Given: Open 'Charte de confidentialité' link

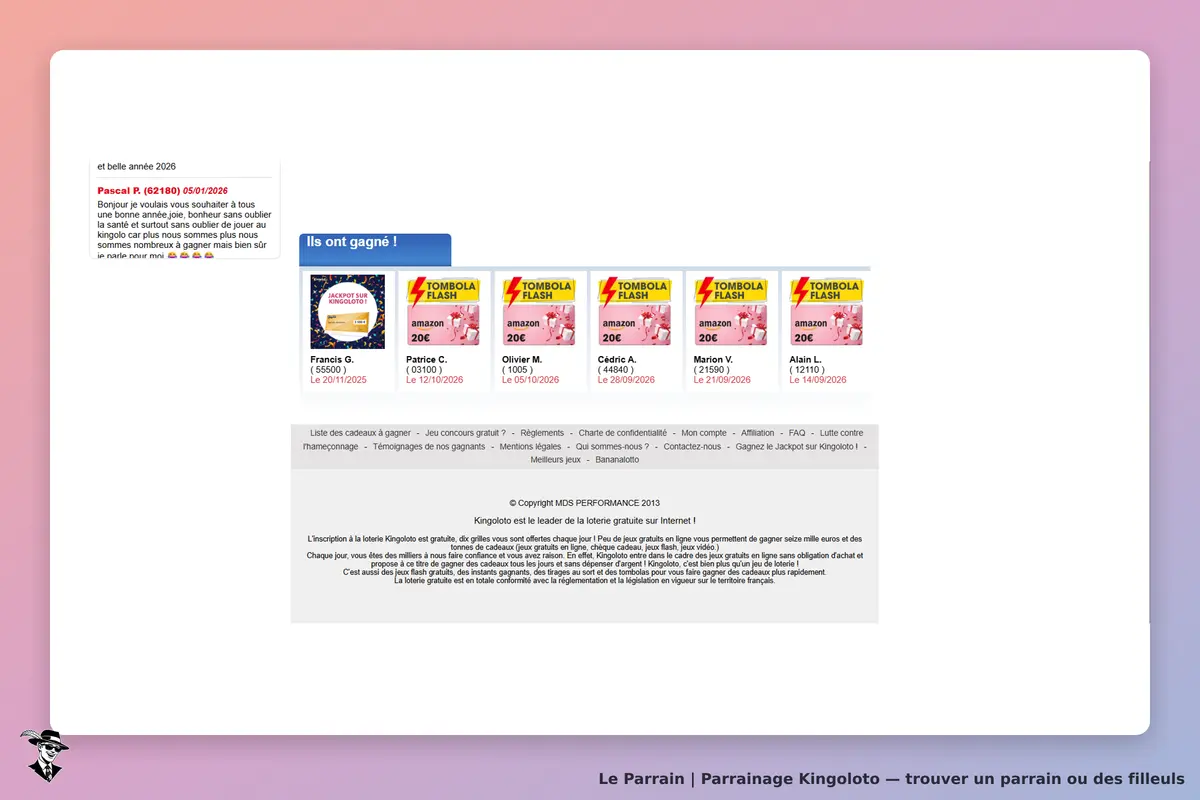Looking at the screenshot, I should coord(623,433).
